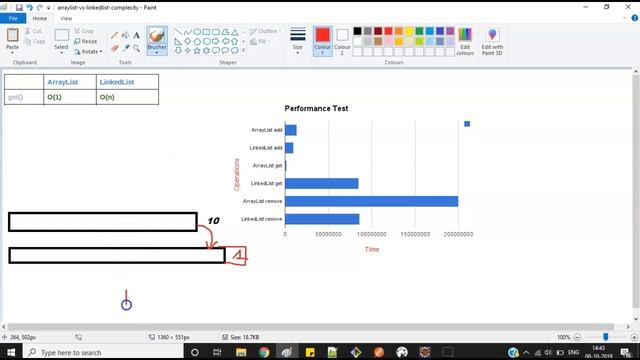Select the Pencil tool
640x360 pixels.
[x=114, y=36]
